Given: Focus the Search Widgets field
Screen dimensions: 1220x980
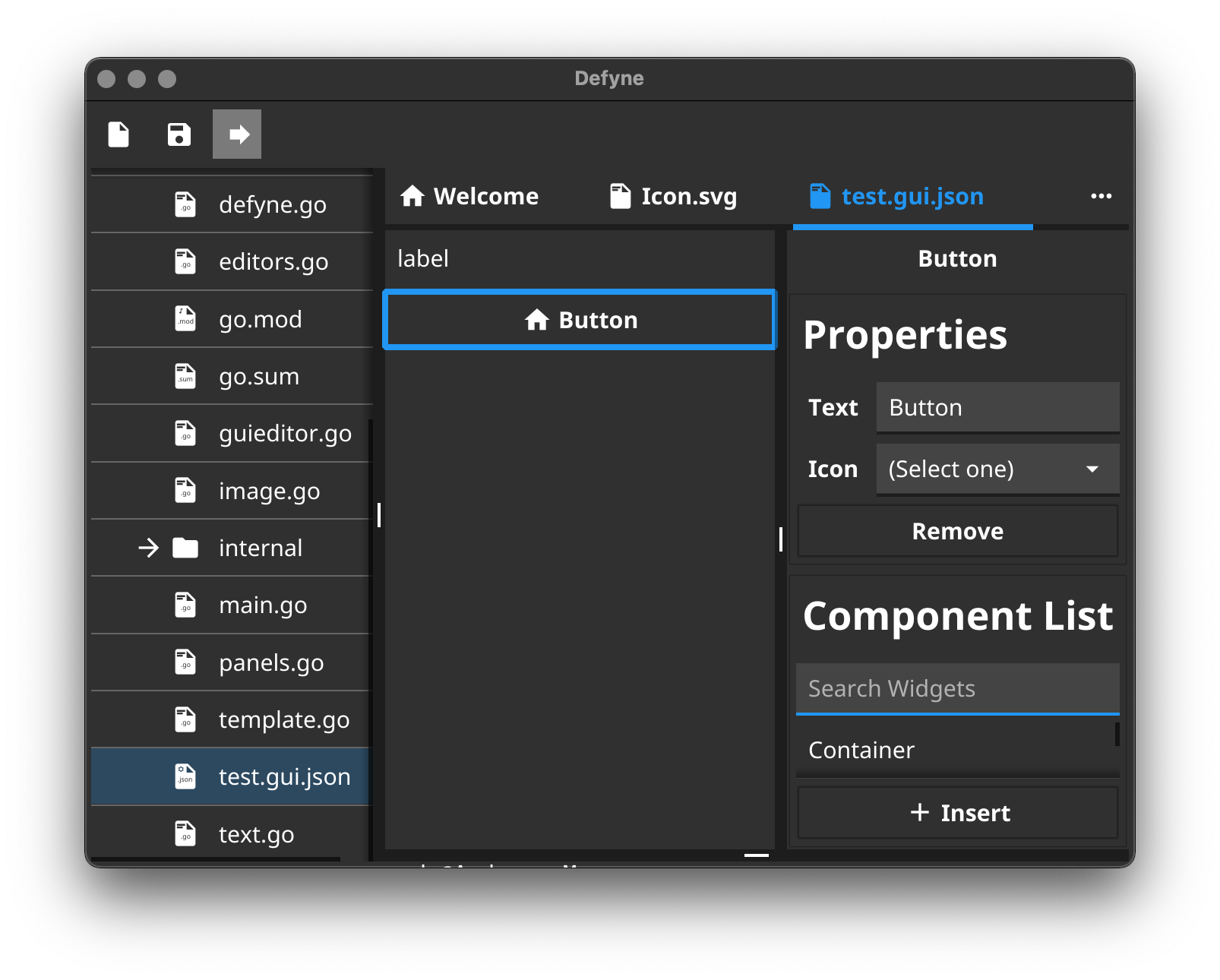Looking at the screenshot, I should [x=957, y=689].
